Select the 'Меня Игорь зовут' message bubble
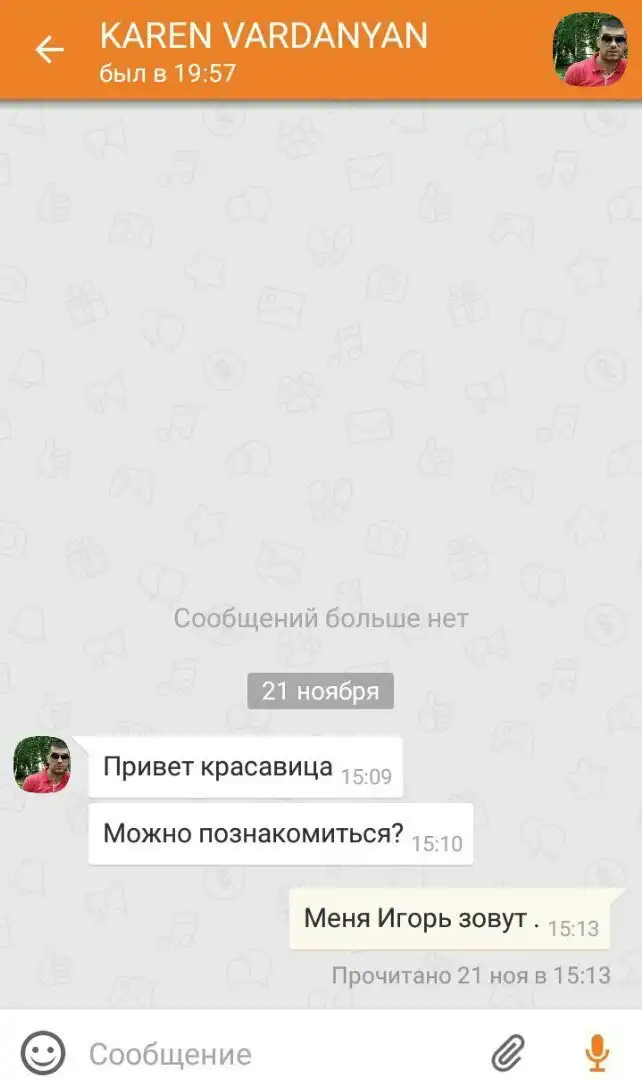Screen dimensions: 642x1080 pyautogui.click(x=450, y=920)
